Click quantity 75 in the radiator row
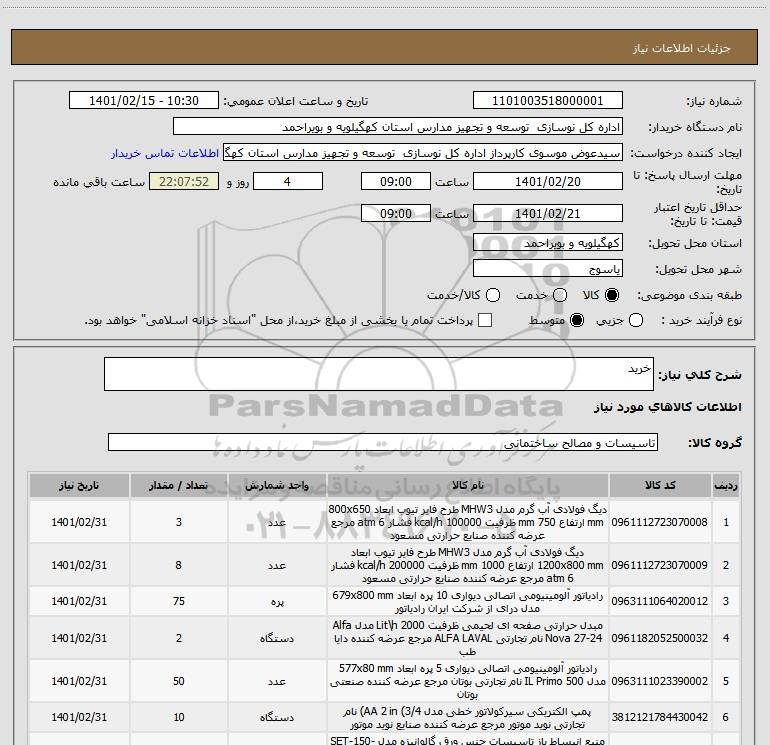Image resolution: width=770 pixels, height=745 pixels. tap(179, 601)
